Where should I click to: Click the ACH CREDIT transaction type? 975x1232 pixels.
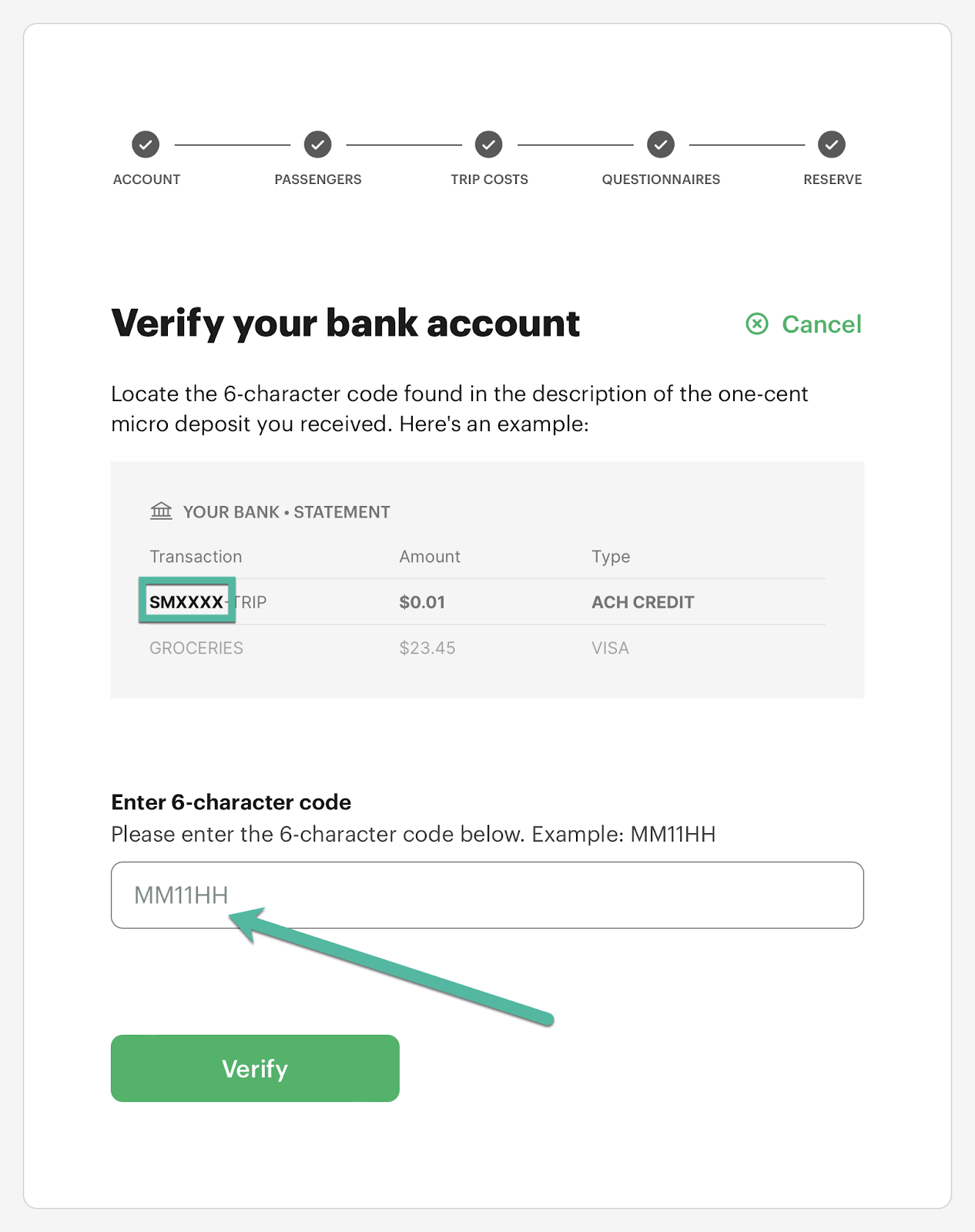pyautogui.click(x=643, y=602)
